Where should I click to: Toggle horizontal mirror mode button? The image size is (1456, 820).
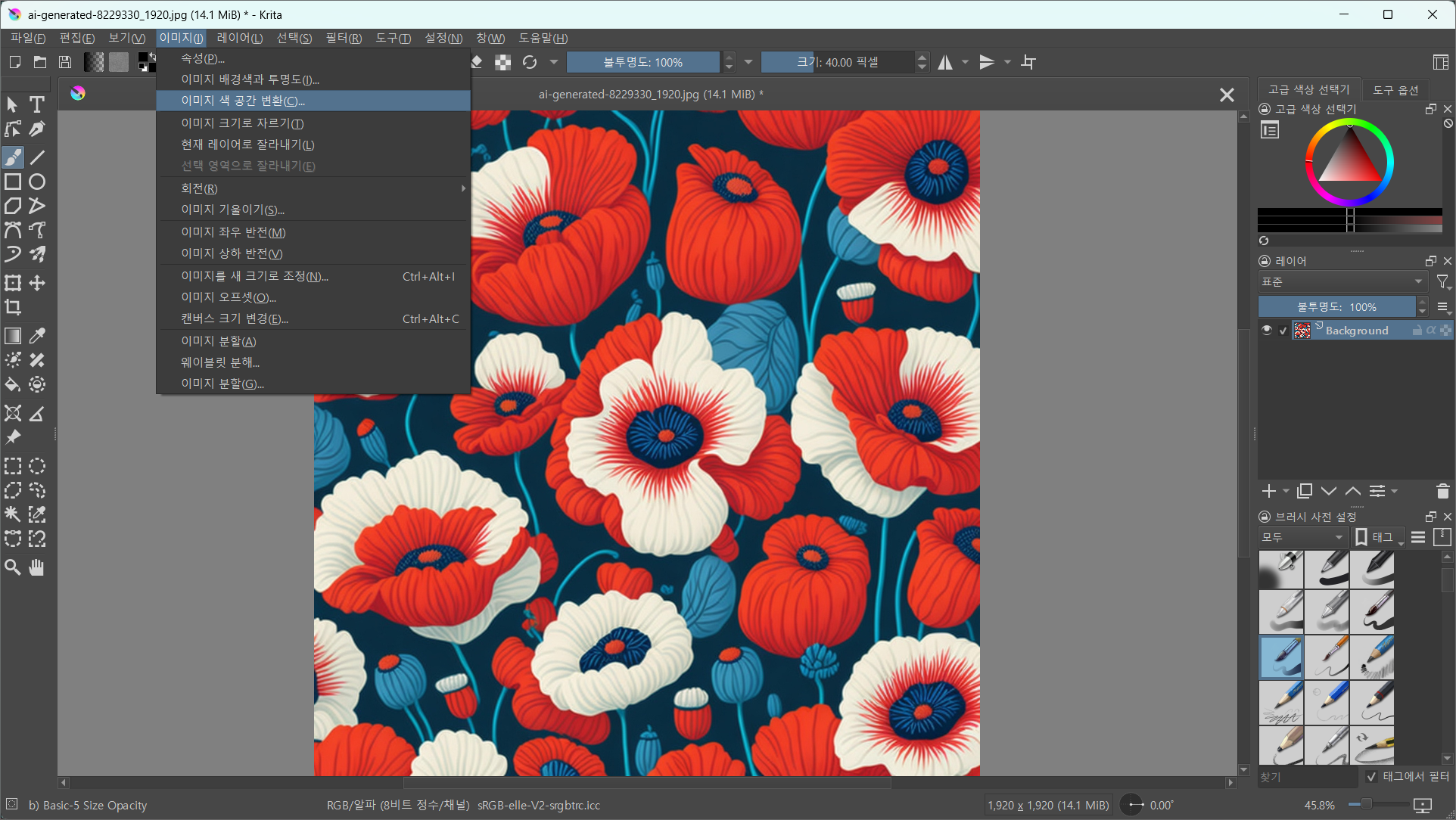click(x=945, y=62)
